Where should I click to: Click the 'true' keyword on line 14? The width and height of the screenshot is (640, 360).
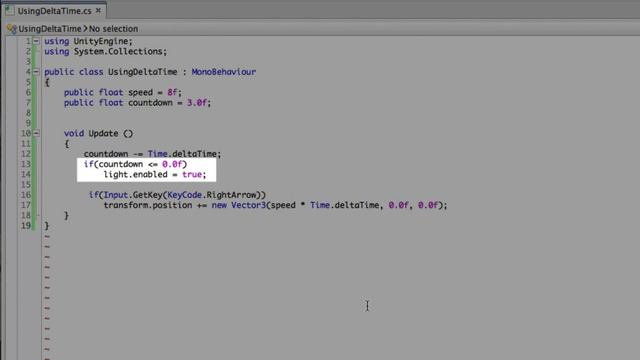192,175
